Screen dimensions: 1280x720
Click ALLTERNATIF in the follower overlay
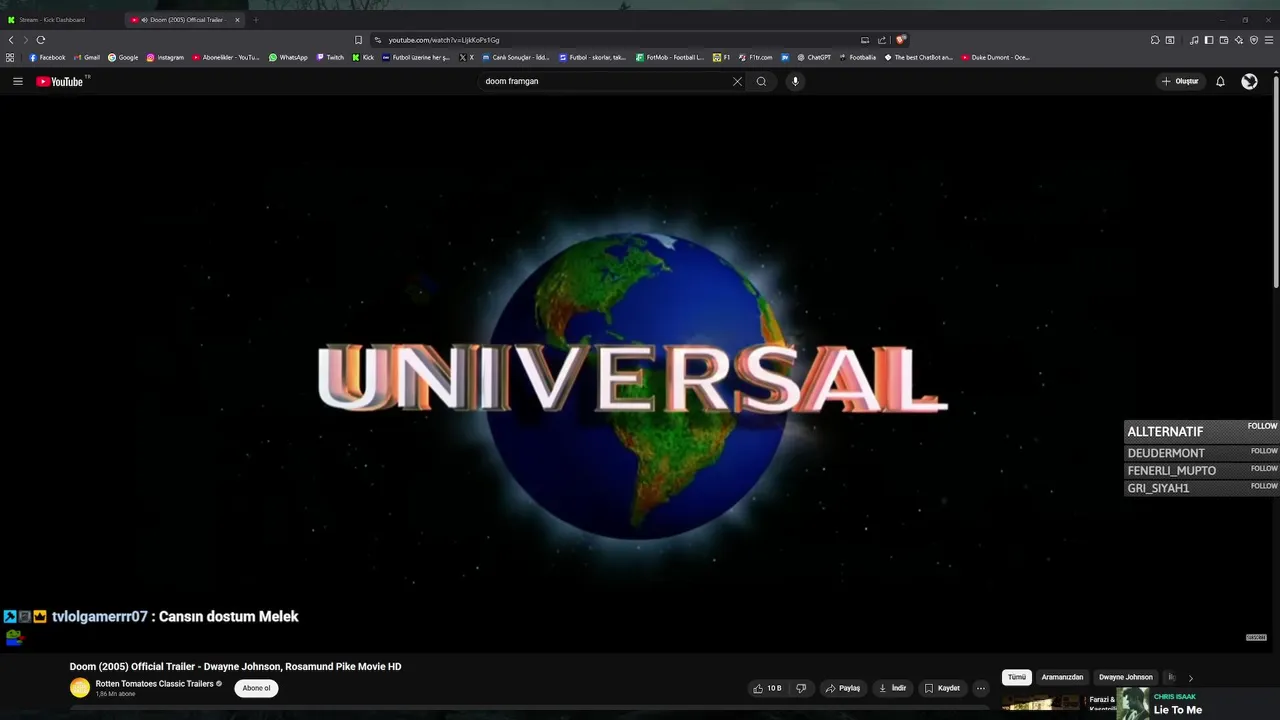click(1165, 432)
